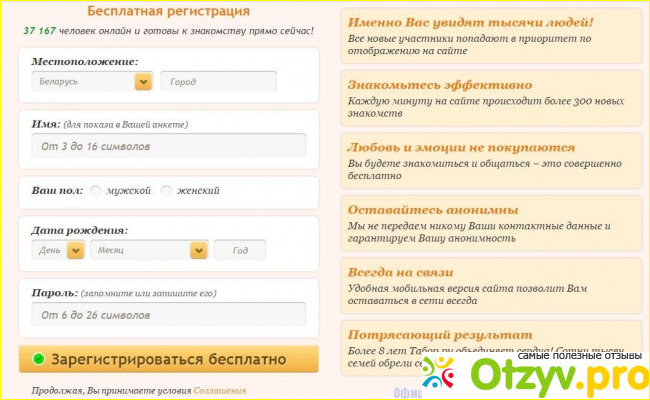
Task: Select the женский gender radio button
Action: point(167,190)
